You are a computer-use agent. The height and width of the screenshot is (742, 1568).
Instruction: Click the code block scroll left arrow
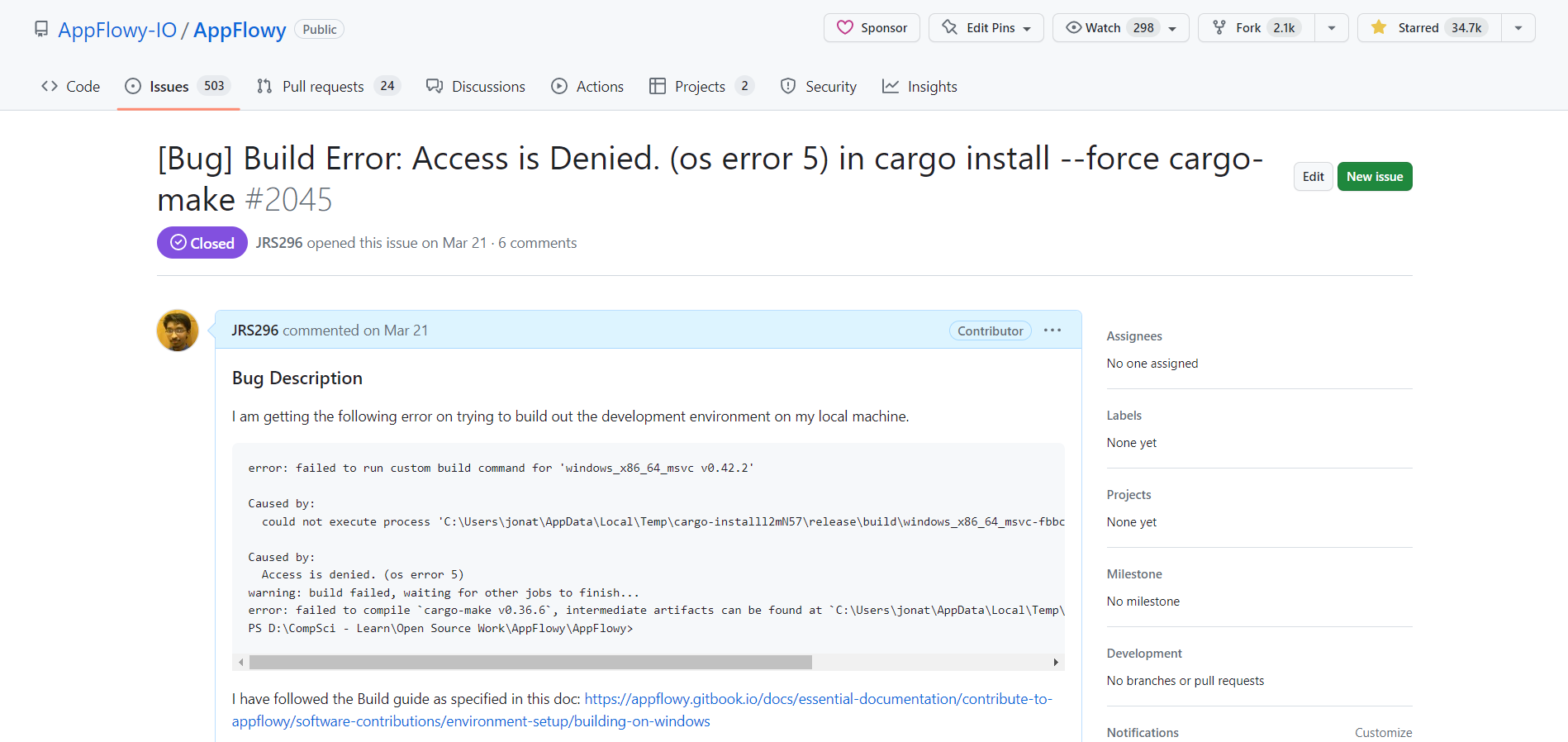point(240,662)
